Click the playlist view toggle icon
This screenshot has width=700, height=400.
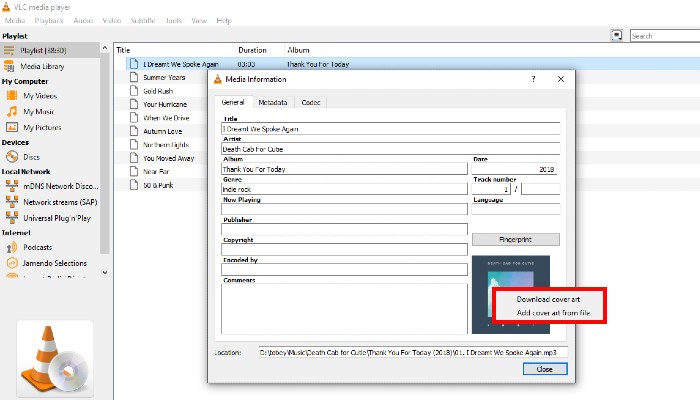point(617,35)
